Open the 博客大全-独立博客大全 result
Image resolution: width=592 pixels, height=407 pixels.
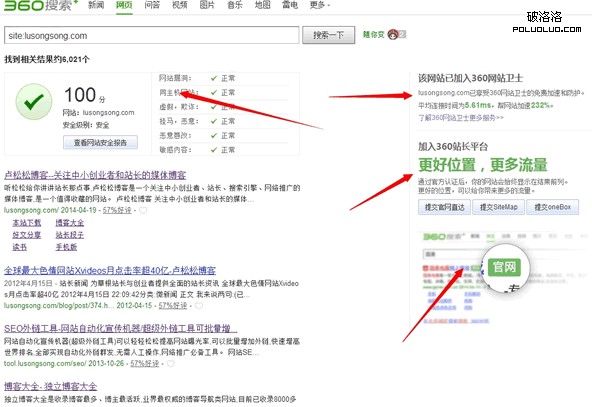[51, 386]
